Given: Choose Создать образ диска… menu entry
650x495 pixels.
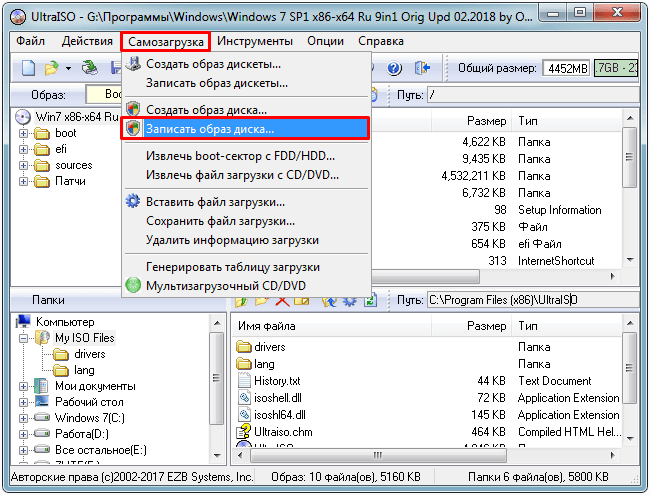Looking at the screenshot, I should coord(246,110).
